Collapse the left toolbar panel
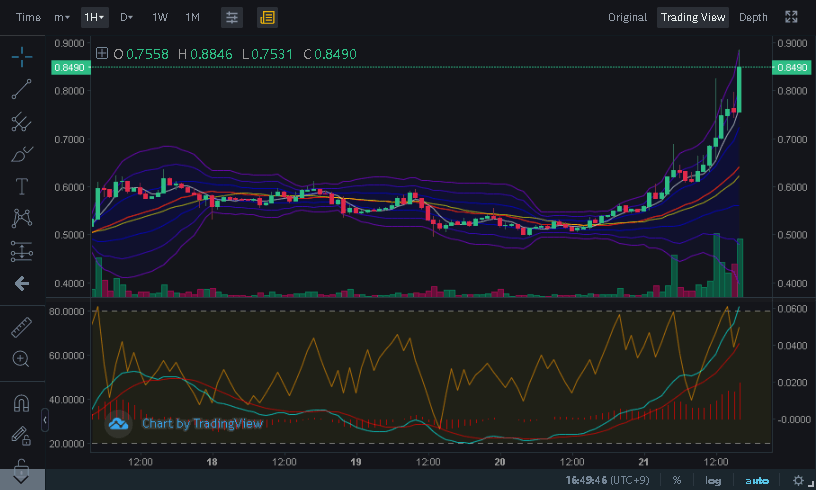816x490 pixels. pyautogui.click(x=45, y=420)
